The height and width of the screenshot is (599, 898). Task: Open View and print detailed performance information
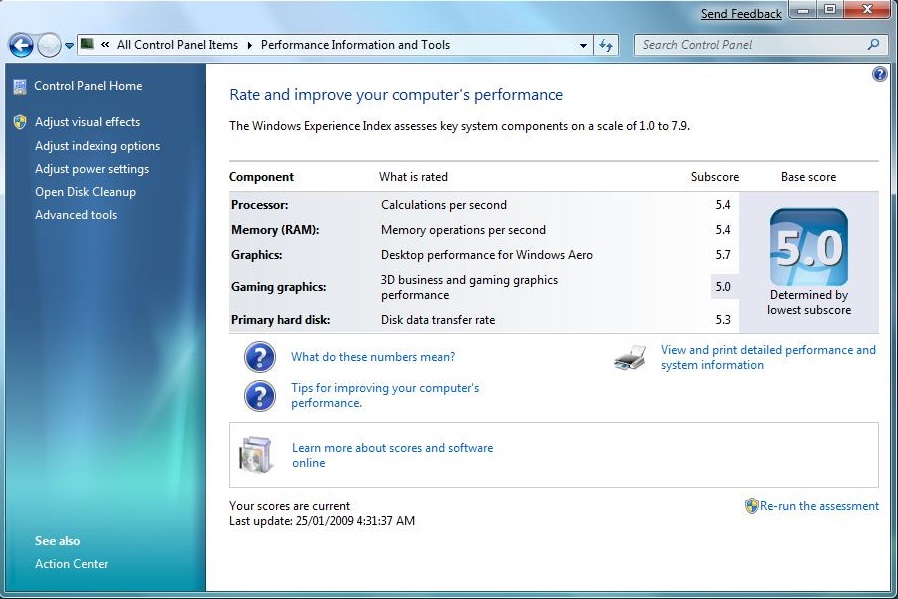[x=768, y=357]
